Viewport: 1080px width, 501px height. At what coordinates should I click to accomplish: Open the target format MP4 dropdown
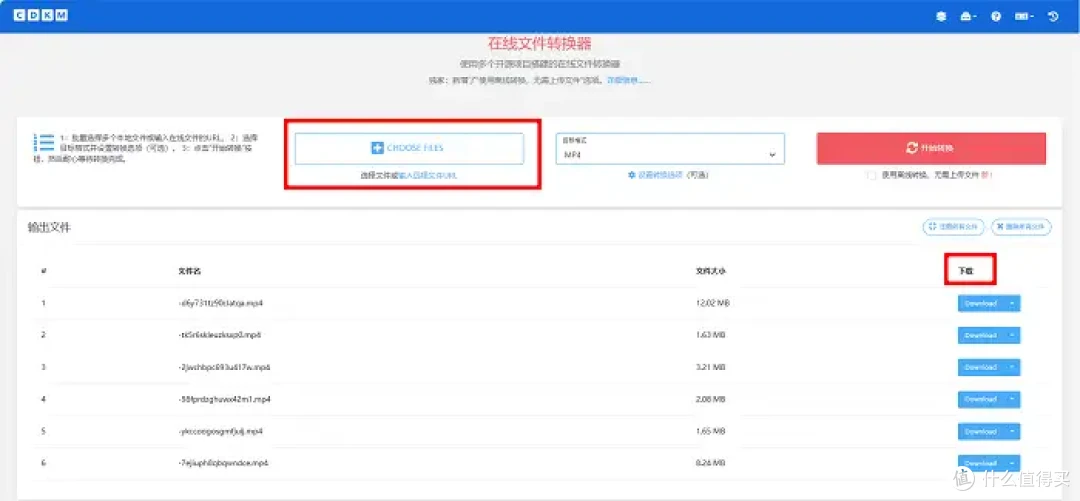pyautogui.click(x=670, y=149)
